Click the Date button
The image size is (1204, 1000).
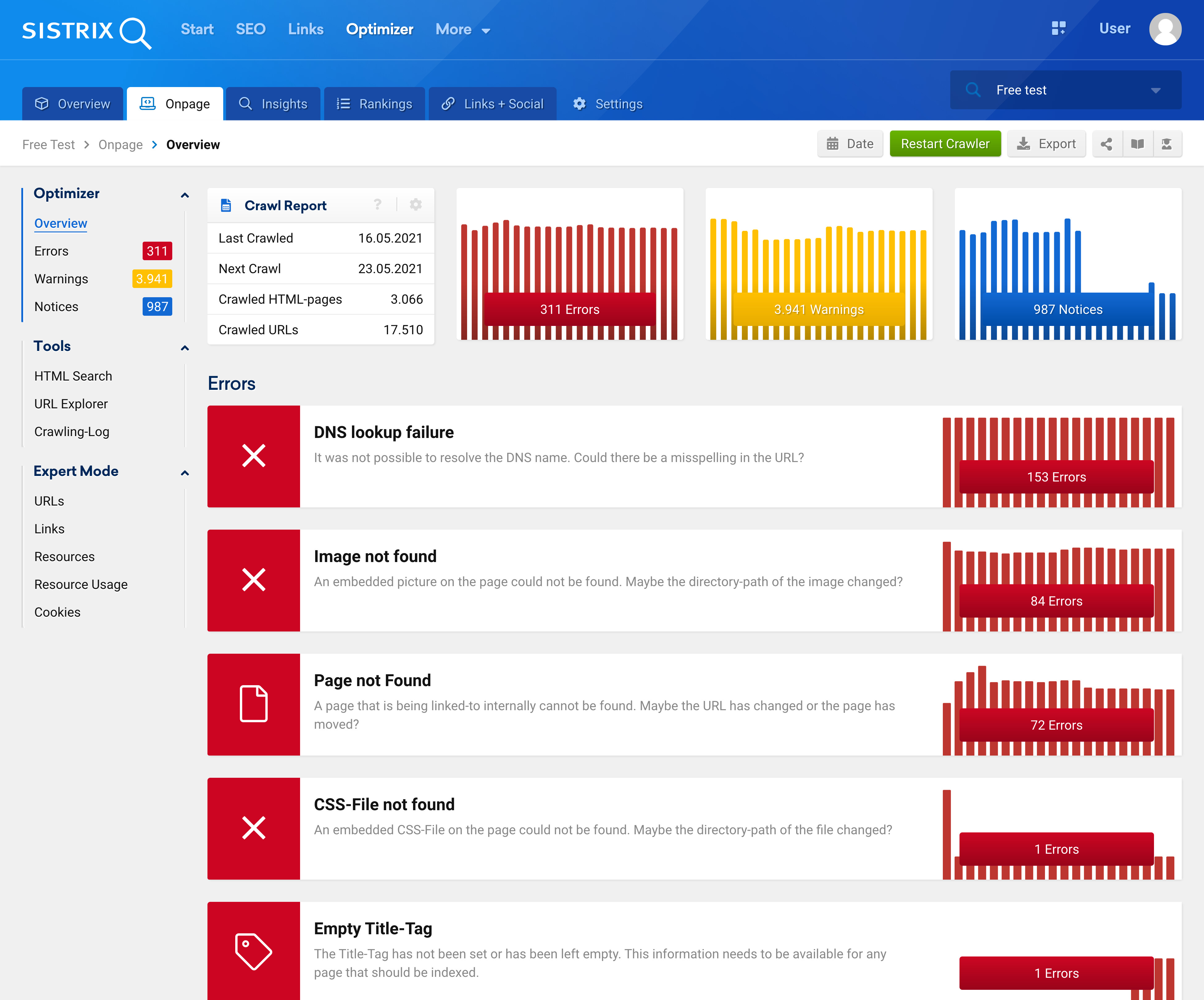pos(850,144)
